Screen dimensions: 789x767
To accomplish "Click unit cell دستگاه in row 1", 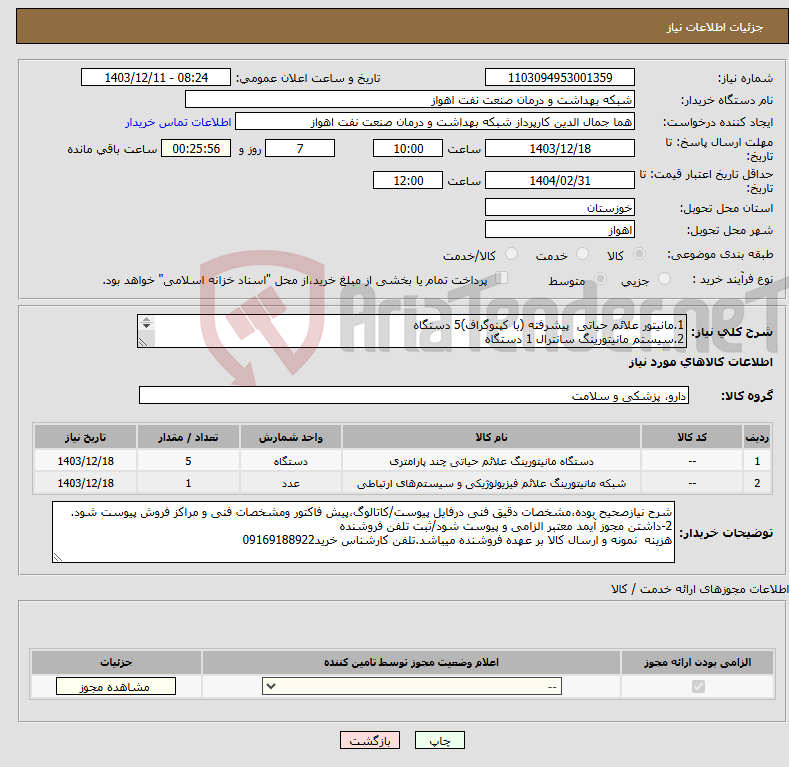I will pos(291,461).
